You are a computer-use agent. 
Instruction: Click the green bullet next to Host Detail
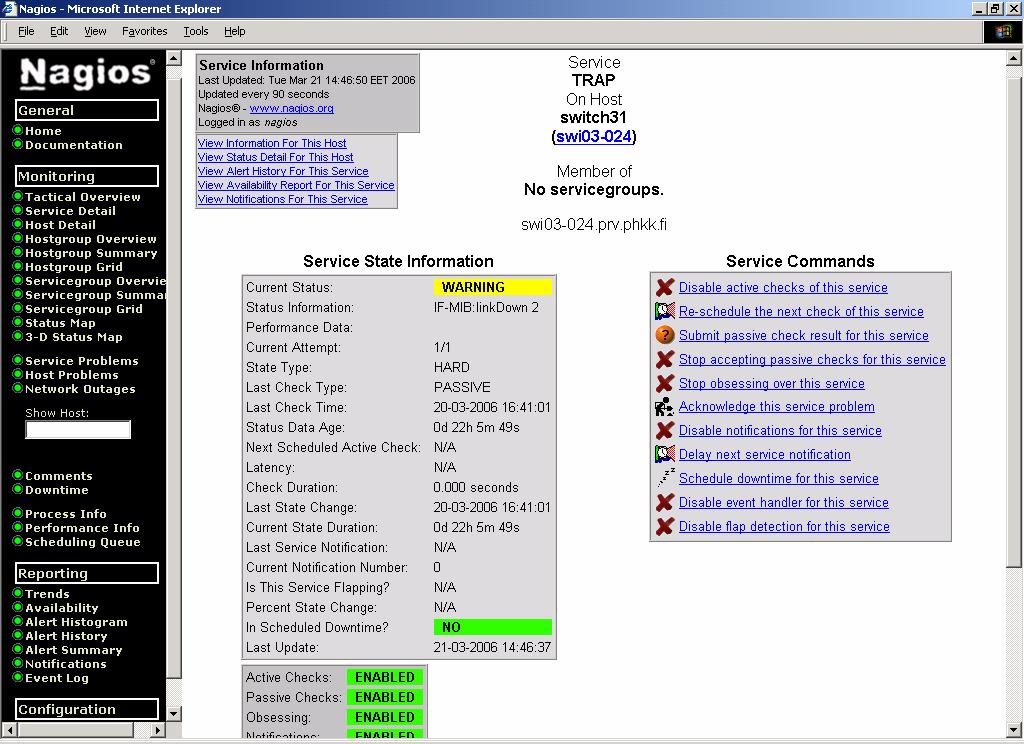18,224
